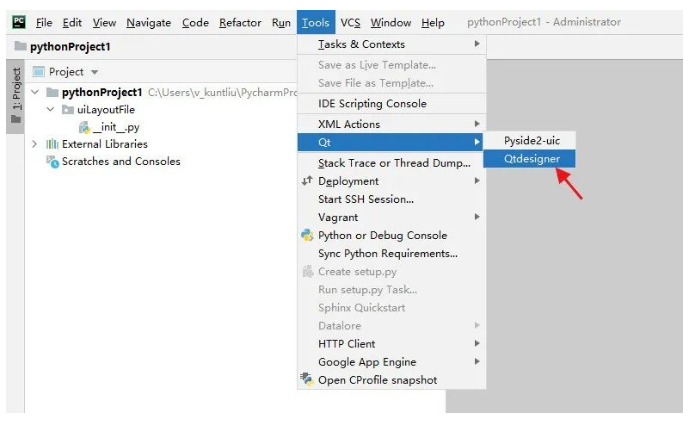Open the Tasks & Contexts submenu
The image size is (691, 423).
click(392, 44)
